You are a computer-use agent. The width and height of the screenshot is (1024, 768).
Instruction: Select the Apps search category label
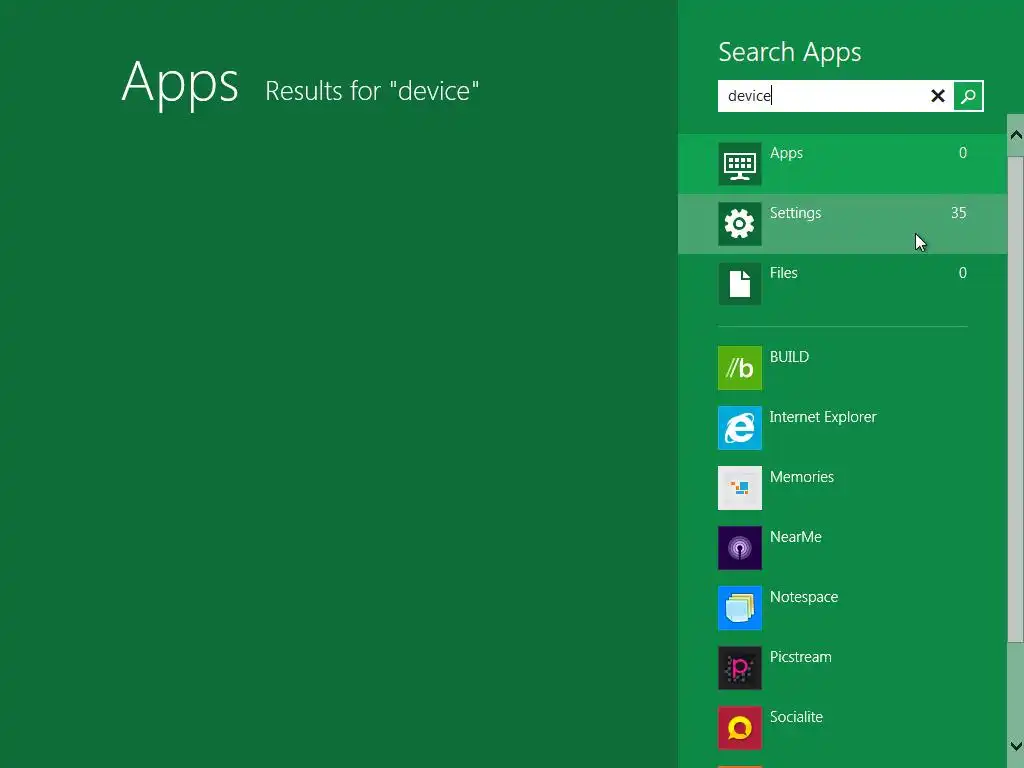pyautogui.click(x=786, y=153)
